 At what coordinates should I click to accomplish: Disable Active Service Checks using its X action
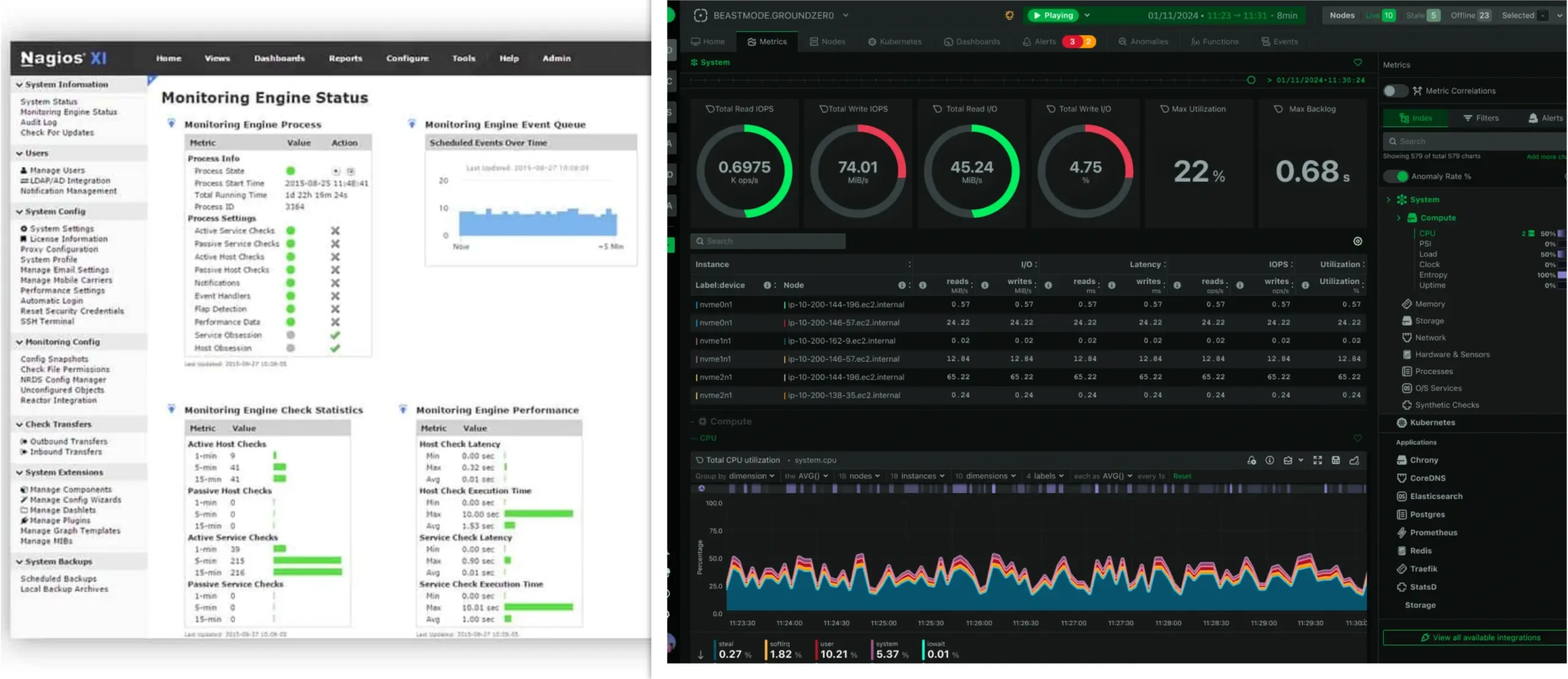335,231
